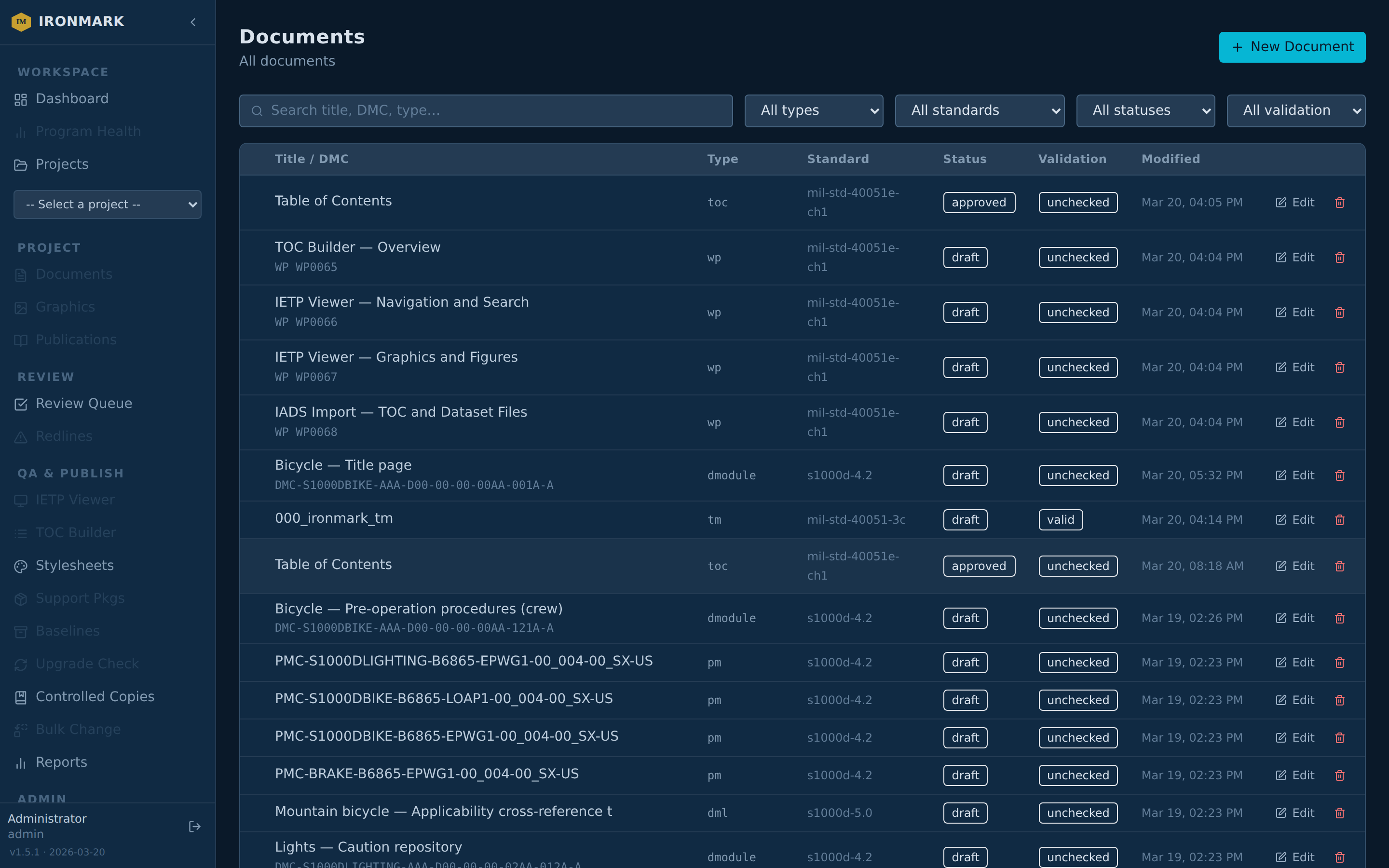Click the IETP Viewer monitor icon
Screen dimensions: 1389x868
coord(21,501)
